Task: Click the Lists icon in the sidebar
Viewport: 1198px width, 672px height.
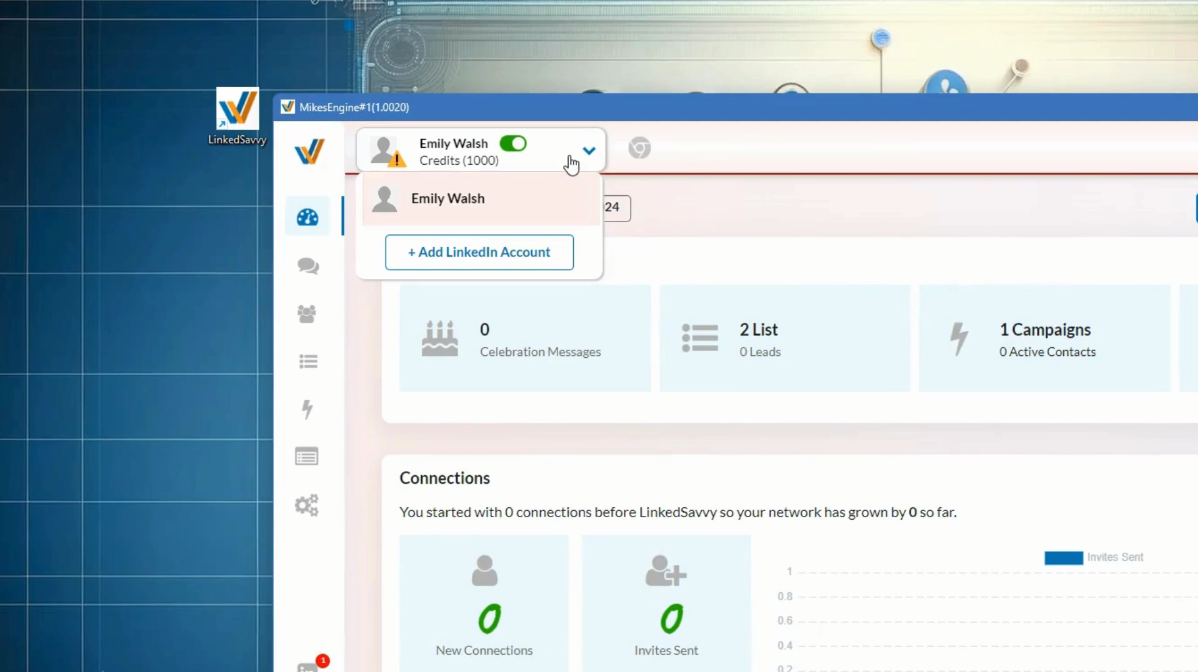Action: tap(307, 361)
